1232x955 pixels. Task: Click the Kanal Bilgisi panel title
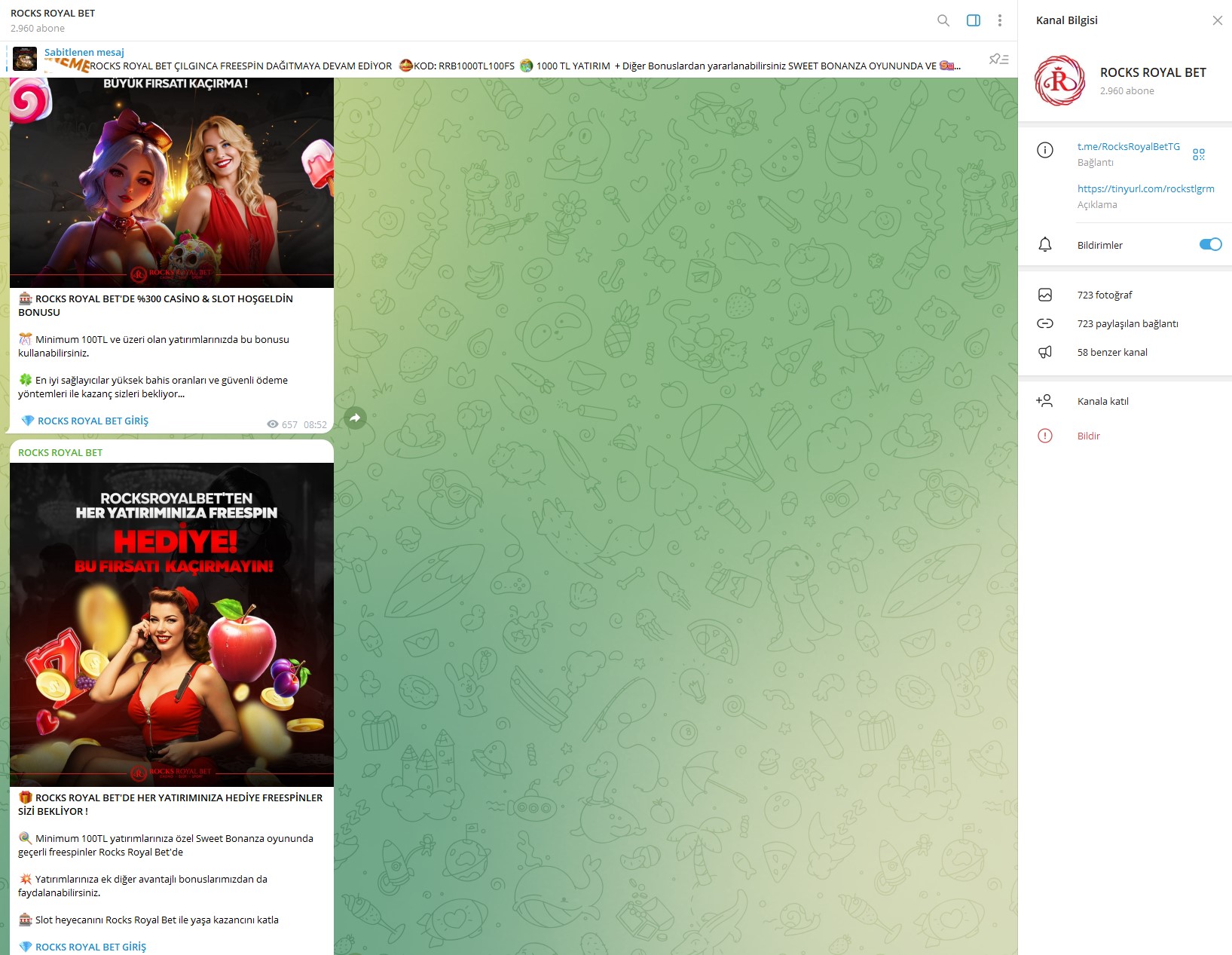pyautogui.click(x=1066, y=20)
